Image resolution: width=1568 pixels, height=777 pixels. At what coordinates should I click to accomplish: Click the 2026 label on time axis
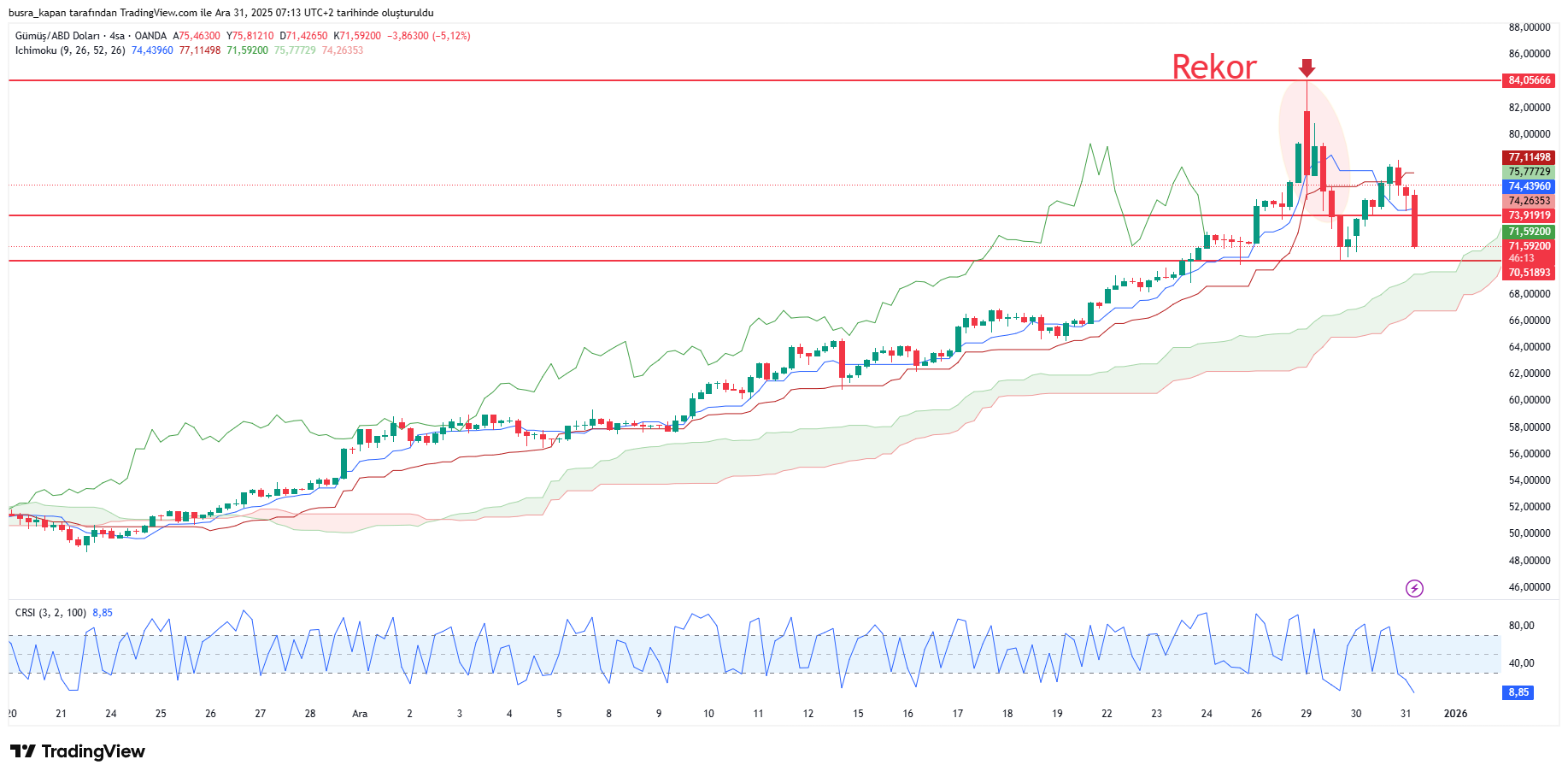tap(1455, 714)
